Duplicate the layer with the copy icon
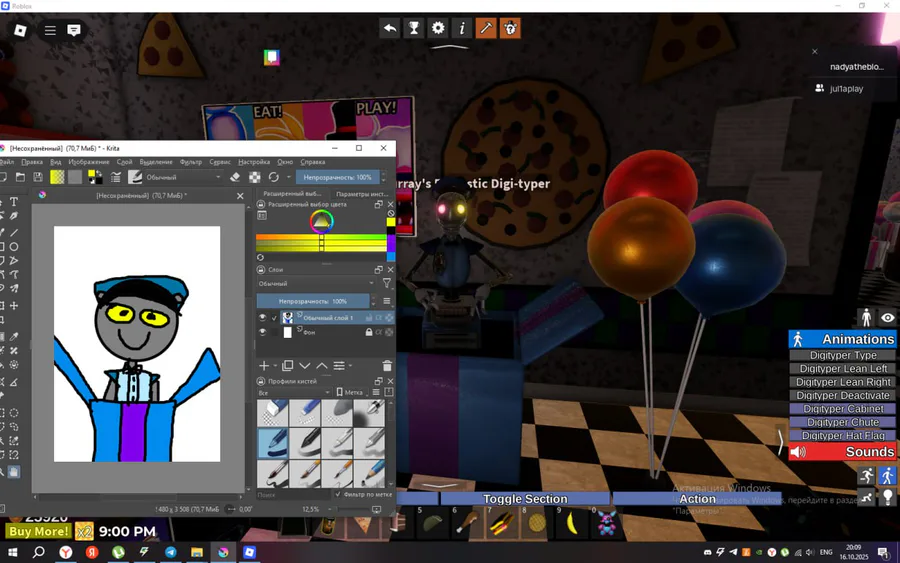 [288, 366]
